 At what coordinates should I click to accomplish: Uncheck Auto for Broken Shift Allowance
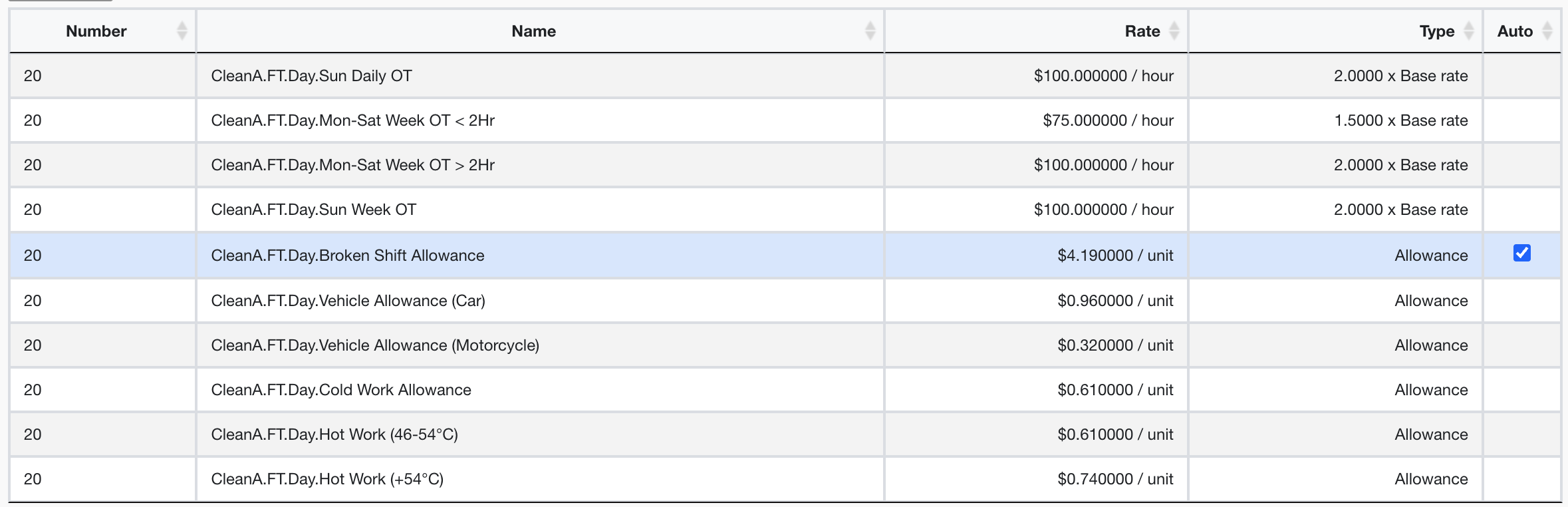click(x=1521, y=254)
